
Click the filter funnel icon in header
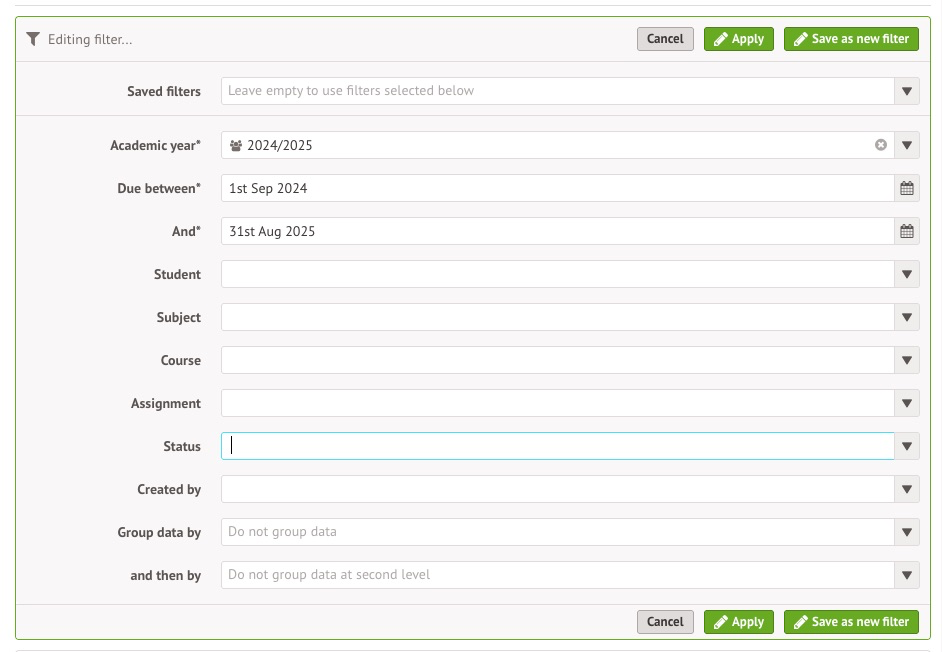click(x=33, y=39)
